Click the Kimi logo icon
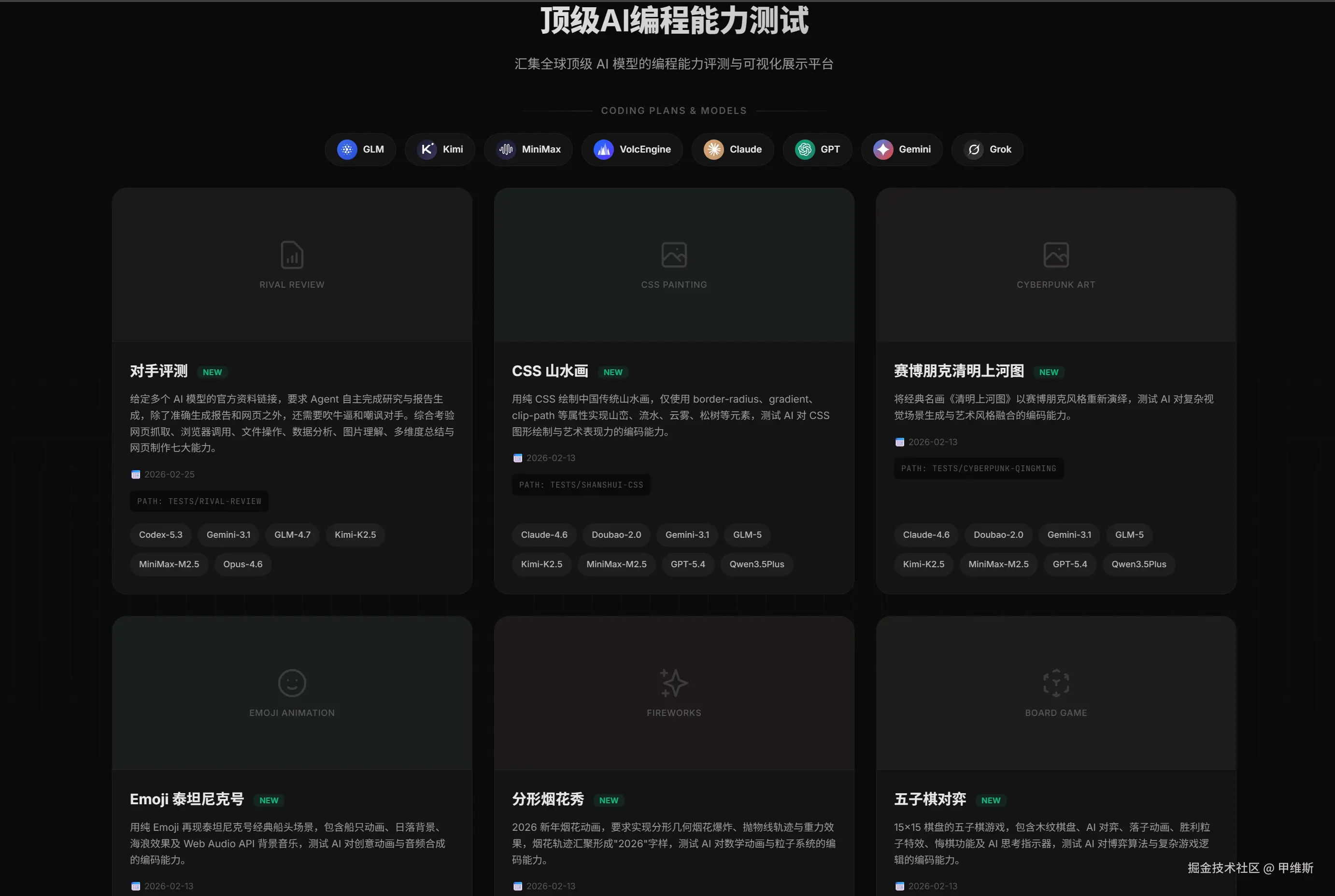The image size is (1335, 896). tap(426, 150)
